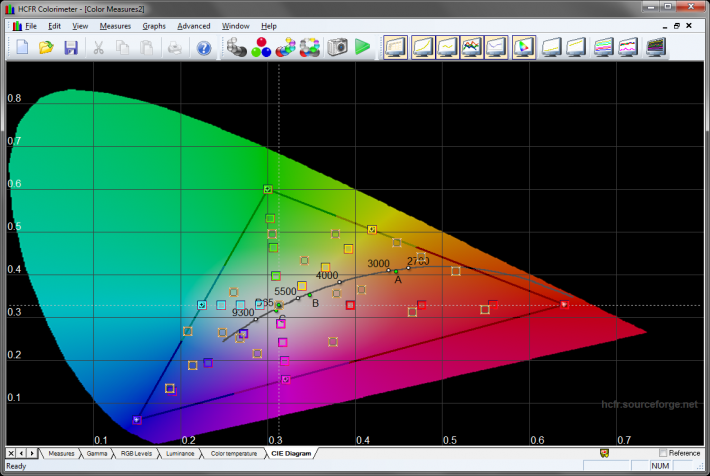The width and height of the screenshot is (710, 476).
Task: Click the Open folder icon
Action: coord(46,47)
